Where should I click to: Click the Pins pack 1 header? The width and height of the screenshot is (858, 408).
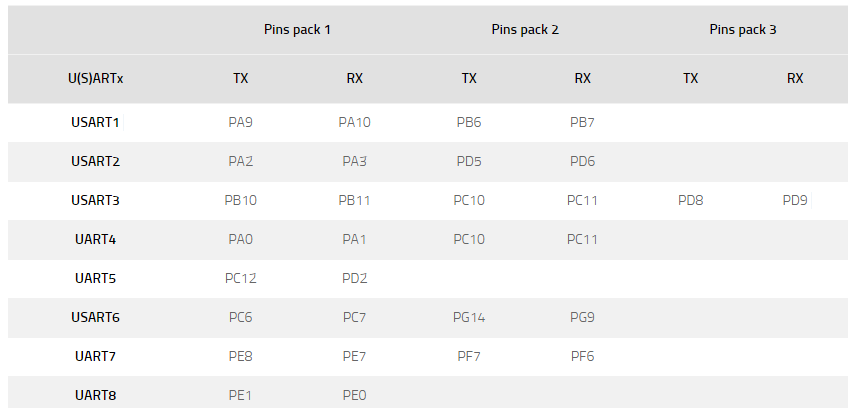tap(297, 30)
